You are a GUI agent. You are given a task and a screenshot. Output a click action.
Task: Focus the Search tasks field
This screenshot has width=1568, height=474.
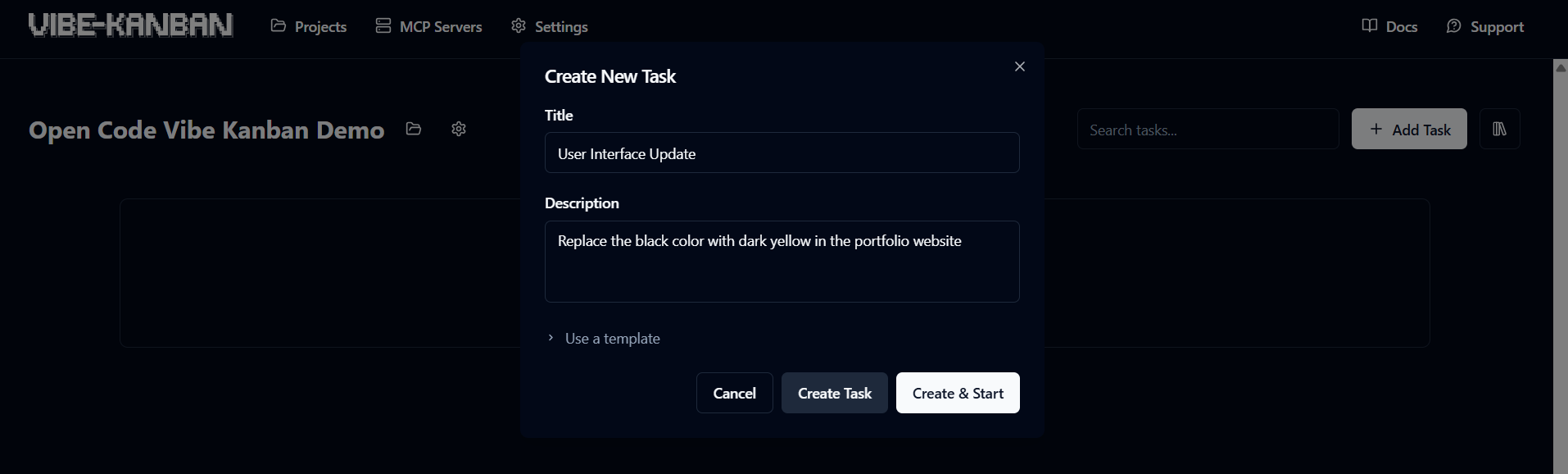coord(1208,129)
